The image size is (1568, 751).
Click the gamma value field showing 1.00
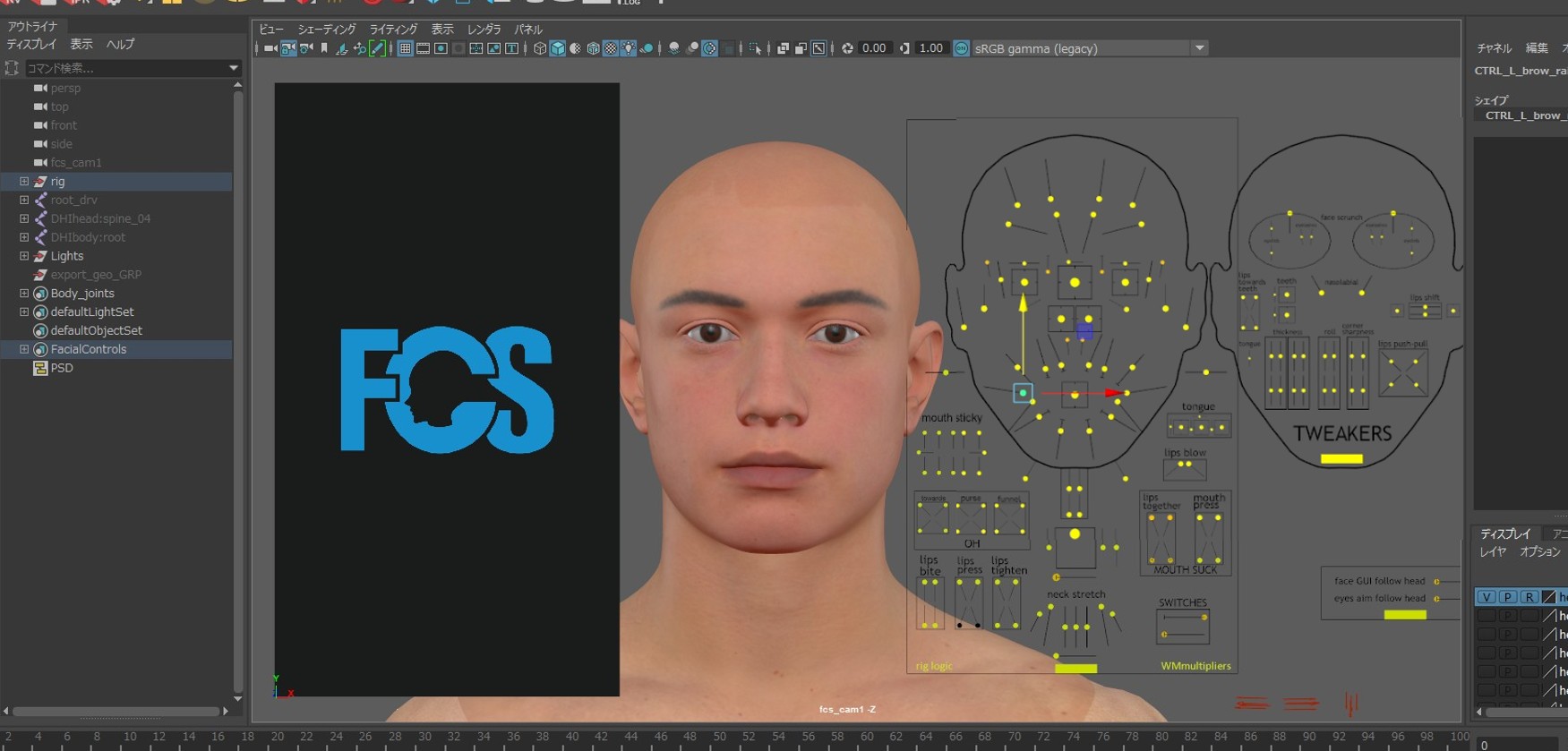point(931,48)
